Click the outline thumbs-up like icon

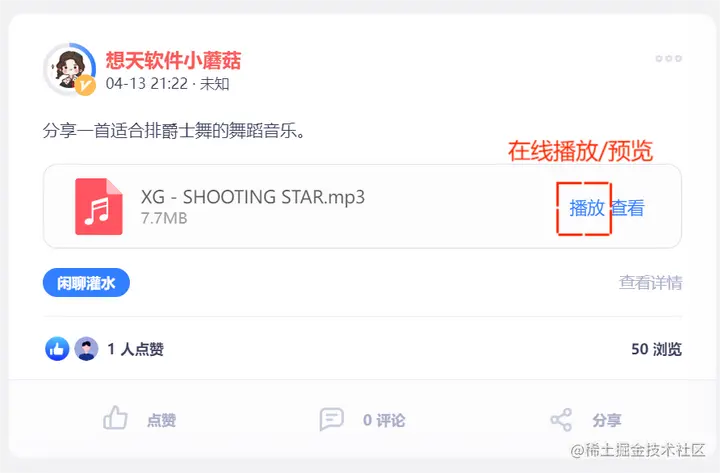115,418
